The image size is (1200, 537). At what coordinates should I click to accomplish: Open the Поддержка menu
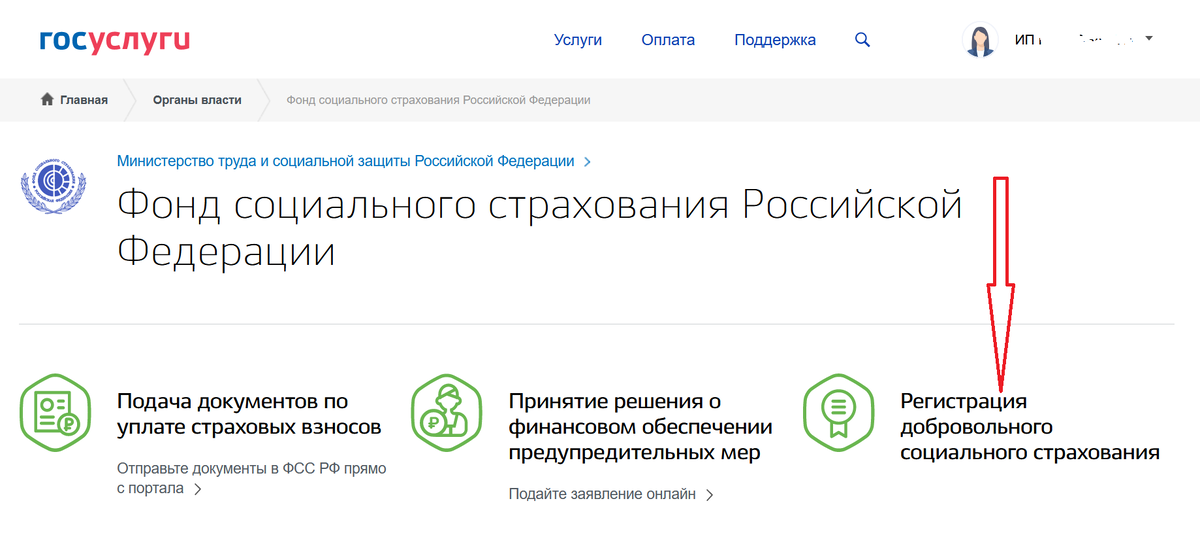pyautogui.click(x=775, y=40)
